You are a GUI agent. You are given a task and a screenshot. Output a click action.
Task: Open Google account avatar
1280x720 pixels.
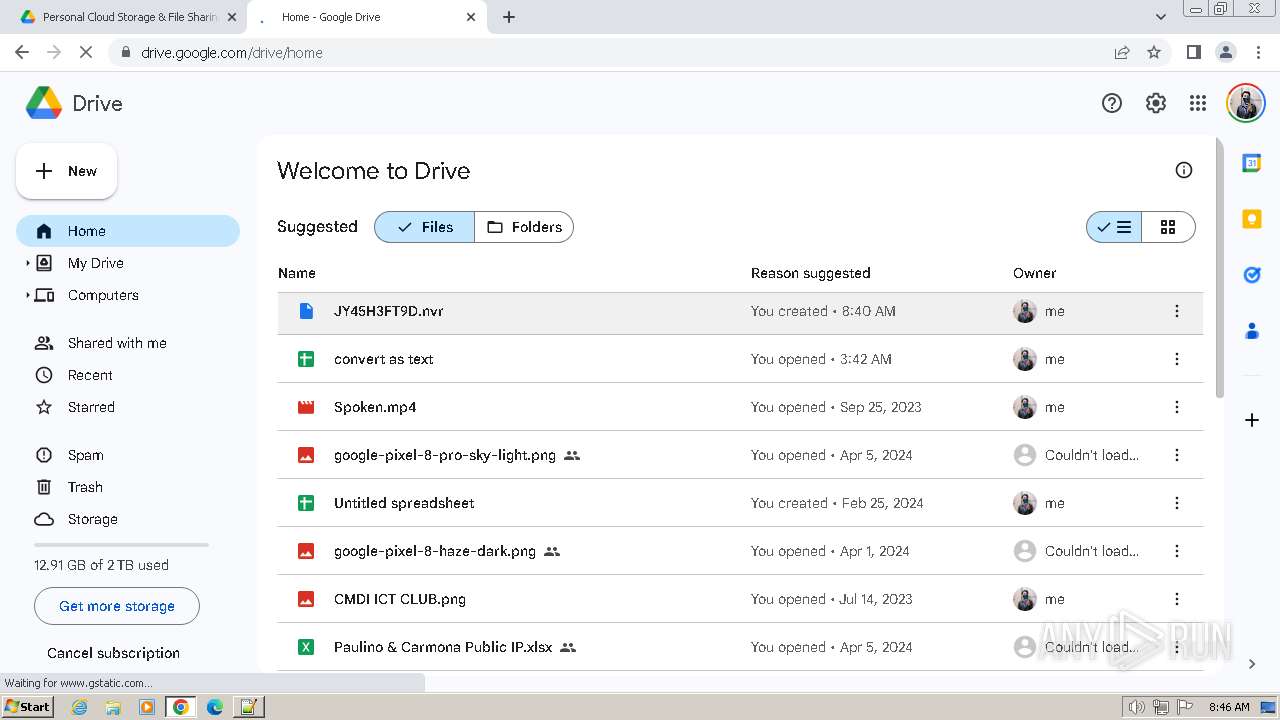tap(1246, 103)
